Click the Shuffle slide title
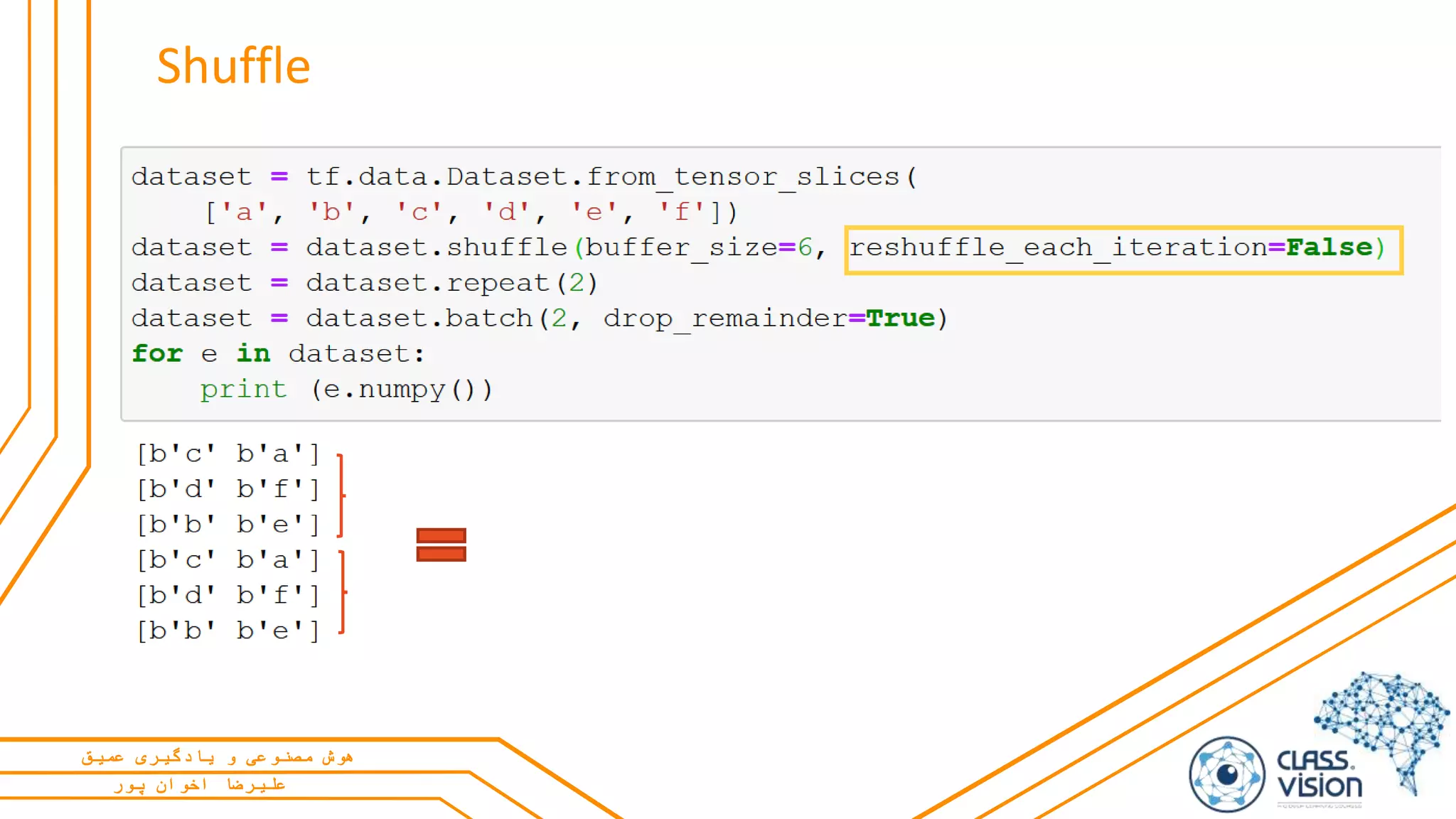The height and width of the screenshot is (819, 1456). (233, 66)
